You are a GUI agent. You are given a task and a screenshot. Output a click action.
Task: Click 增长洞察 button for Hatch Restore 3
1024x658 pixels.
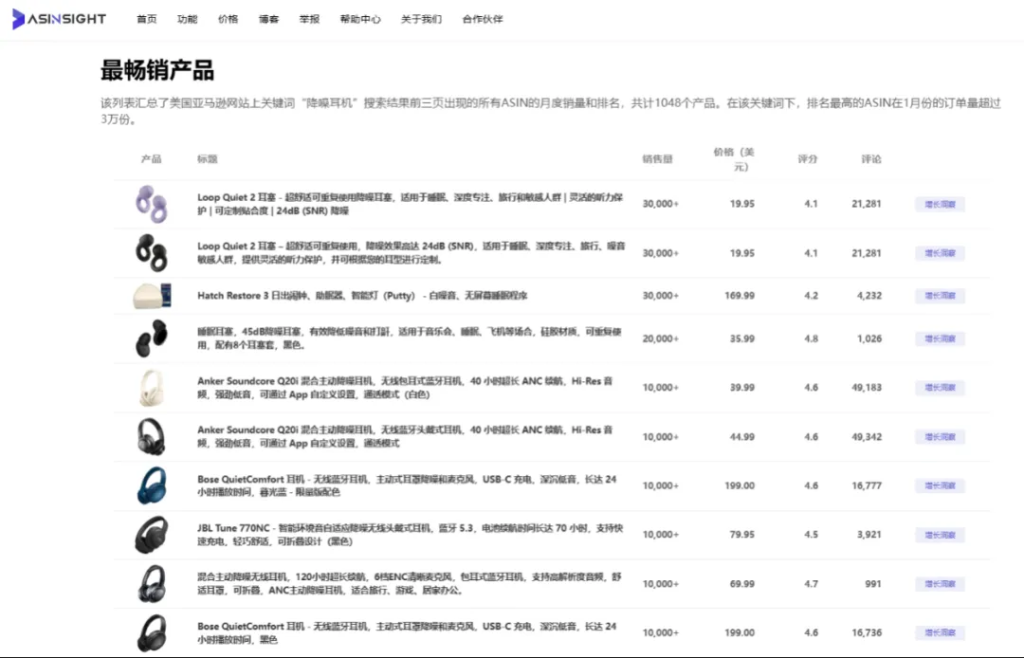tap(939, 296)
